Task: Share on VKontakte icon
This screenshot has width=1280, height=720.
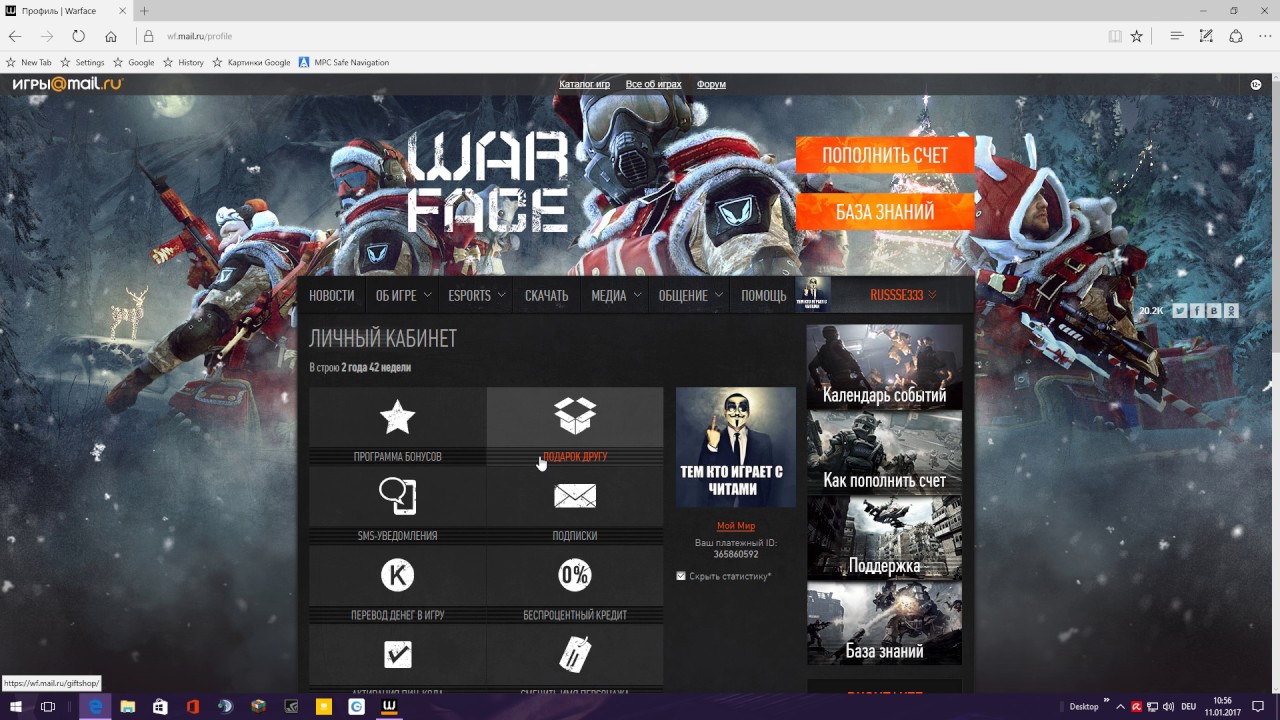Action: [x=1214, y=311]
